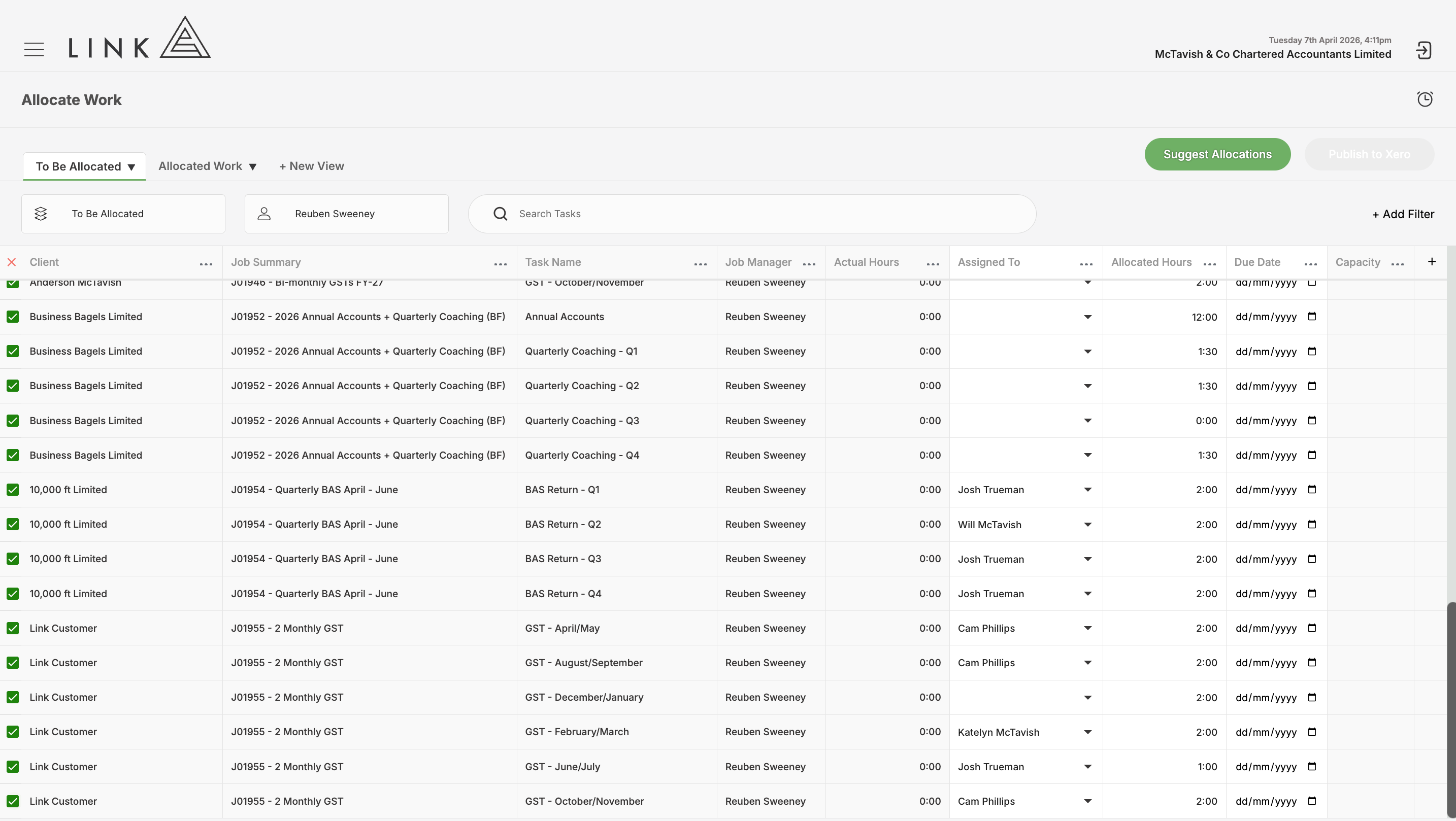Click the sign-out icon in header

[1423, 50]
